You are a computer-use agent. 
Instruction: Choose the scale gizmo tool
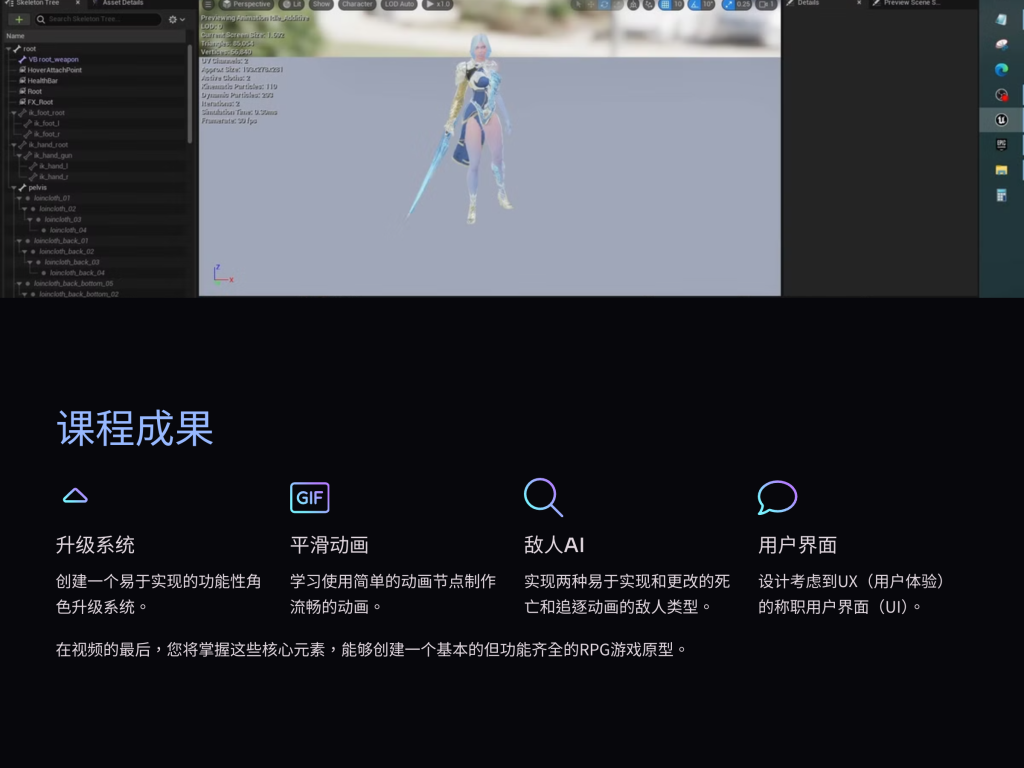617,5
